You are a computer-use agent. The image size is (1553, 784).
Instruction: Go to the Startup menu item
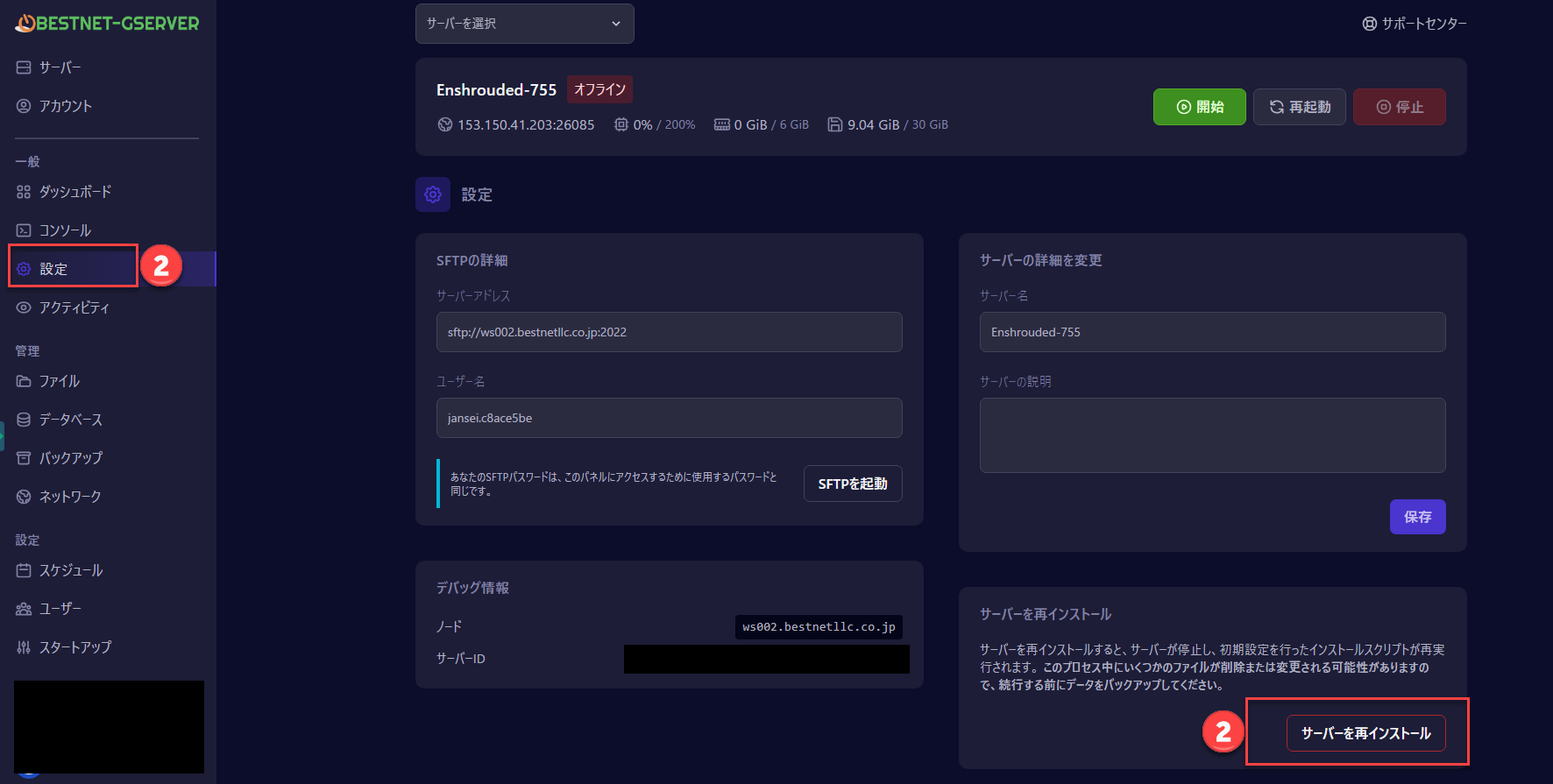click(x=74, y=647)
